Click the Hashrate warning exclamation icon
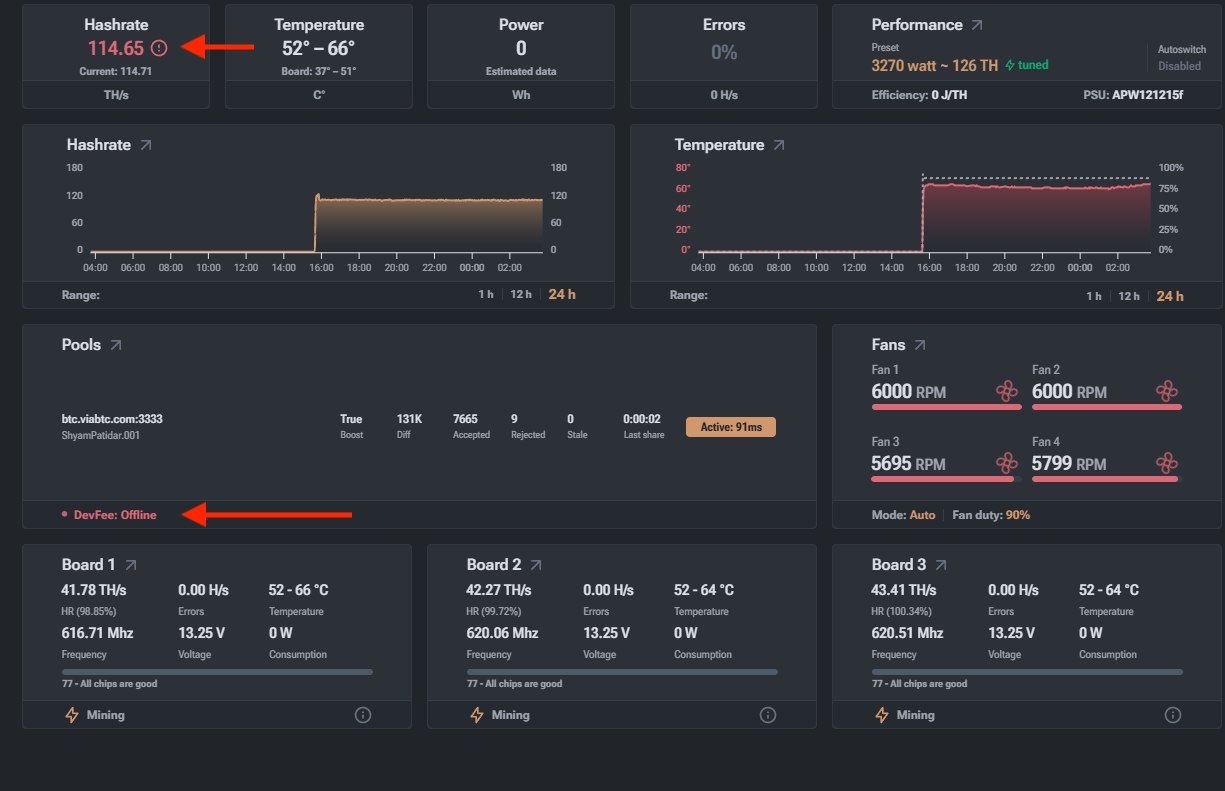1225x791 pixels. [158, 48]
